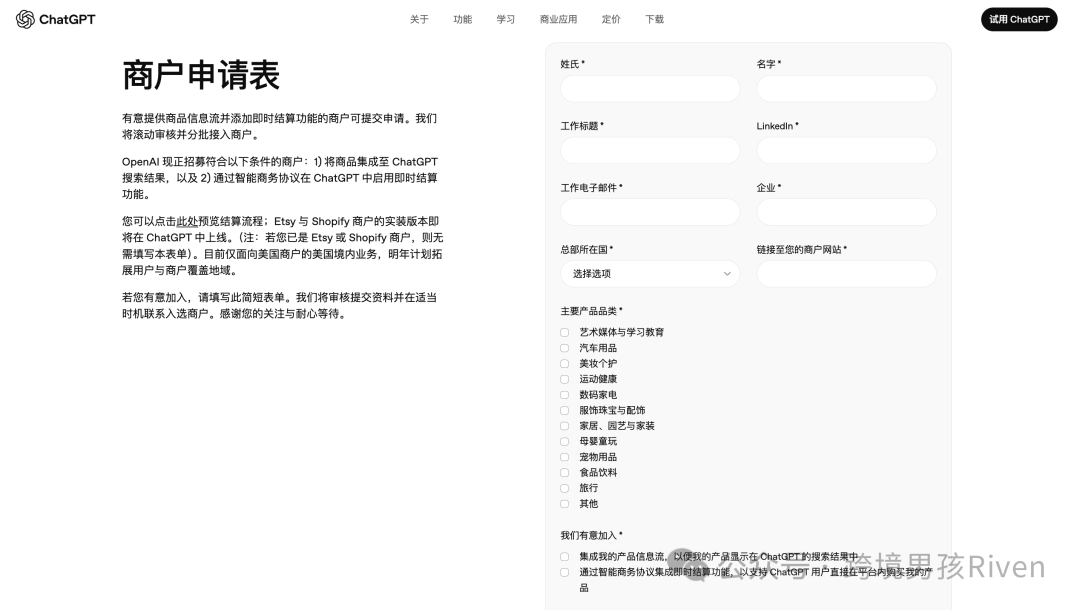Click the 链接至您的商户网站 field
The height and width of the screenshot is (610, 1080).
[x=846, y=274]
